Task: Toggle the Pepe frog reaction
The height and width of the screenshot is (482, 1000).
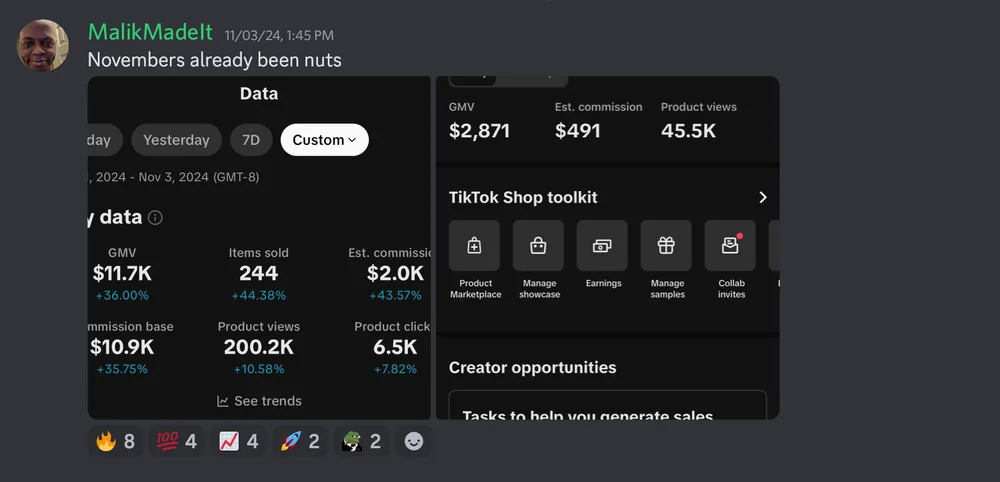Action: [x=361, y=441]
